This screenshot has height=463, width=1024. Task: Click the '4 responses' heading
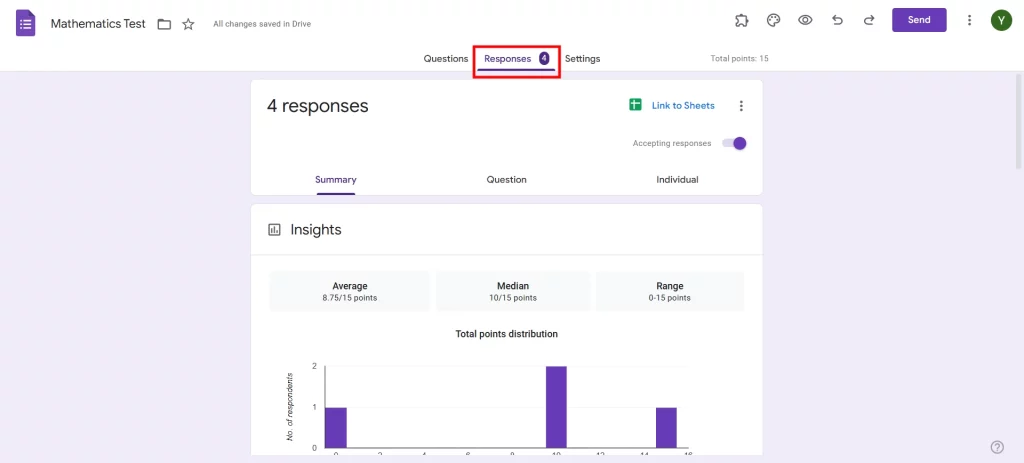click(x=317, y=106)
